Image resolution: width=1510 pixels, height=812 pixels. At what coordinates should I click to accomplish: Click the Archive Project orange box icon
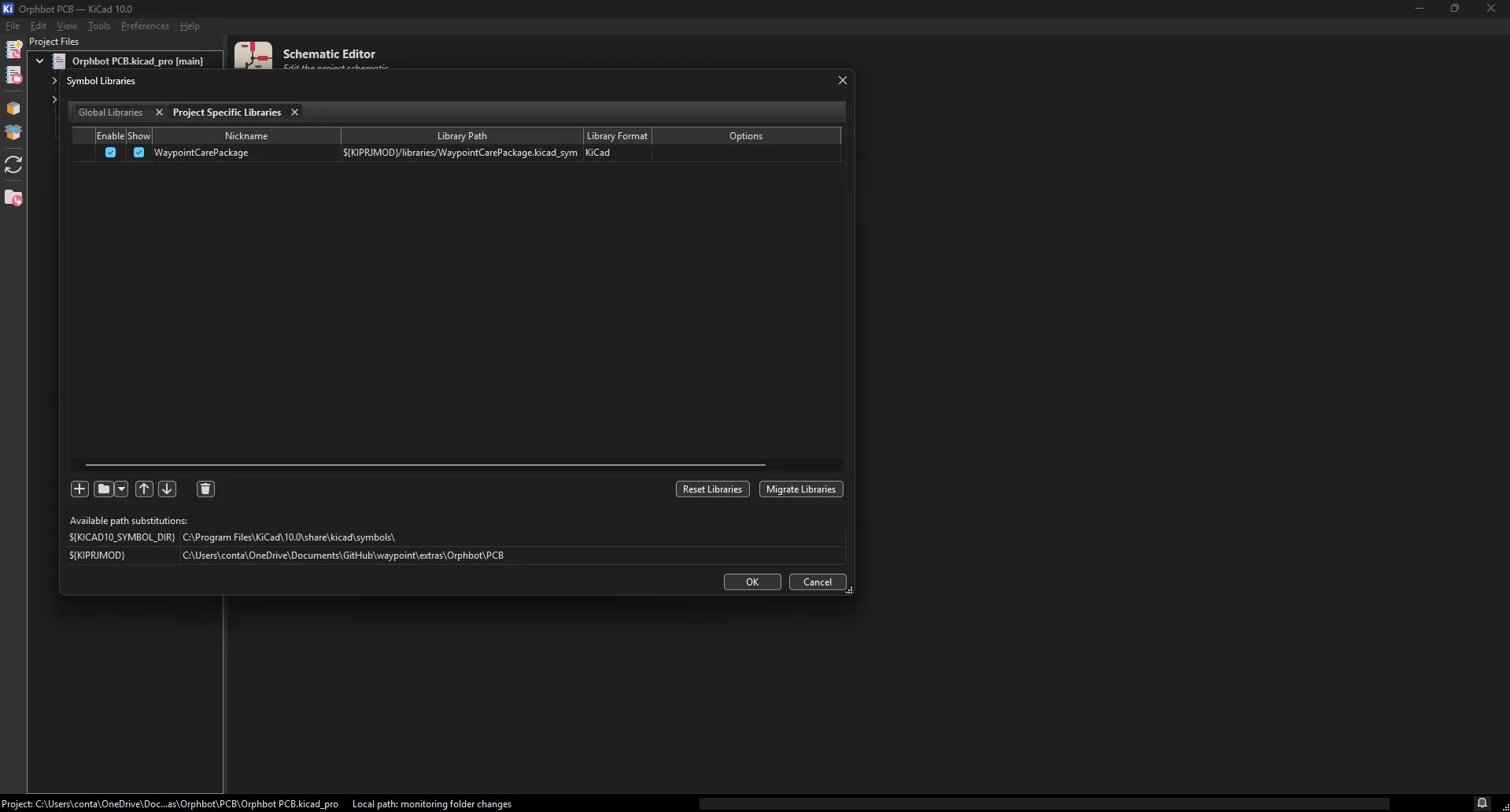coord(13,108)
